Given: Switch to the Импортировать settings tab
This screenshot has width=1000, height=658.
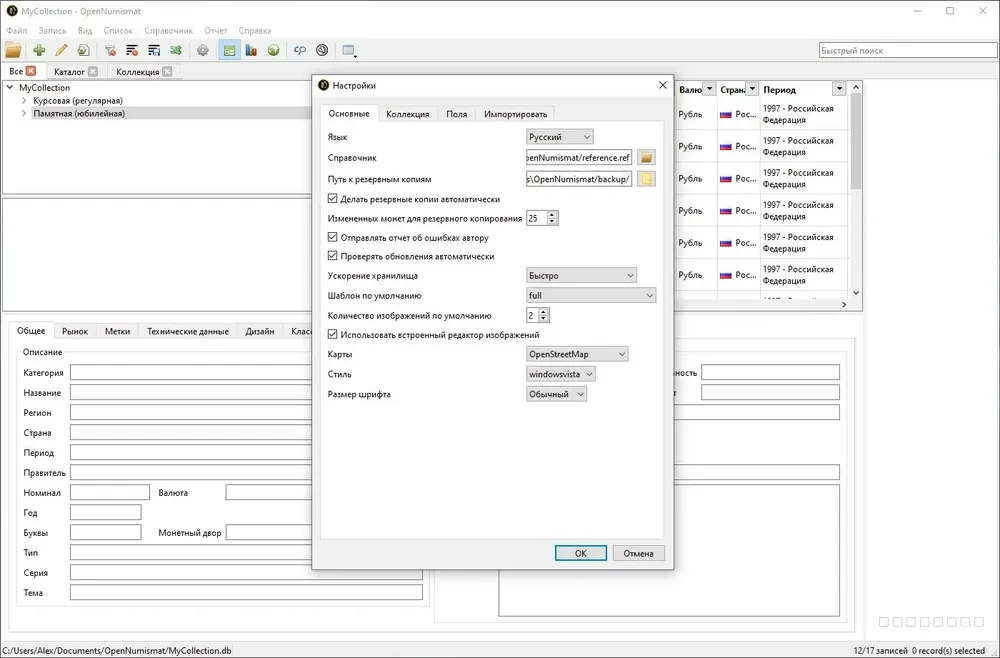Looking at the screenshot, I should coord(515,114).
